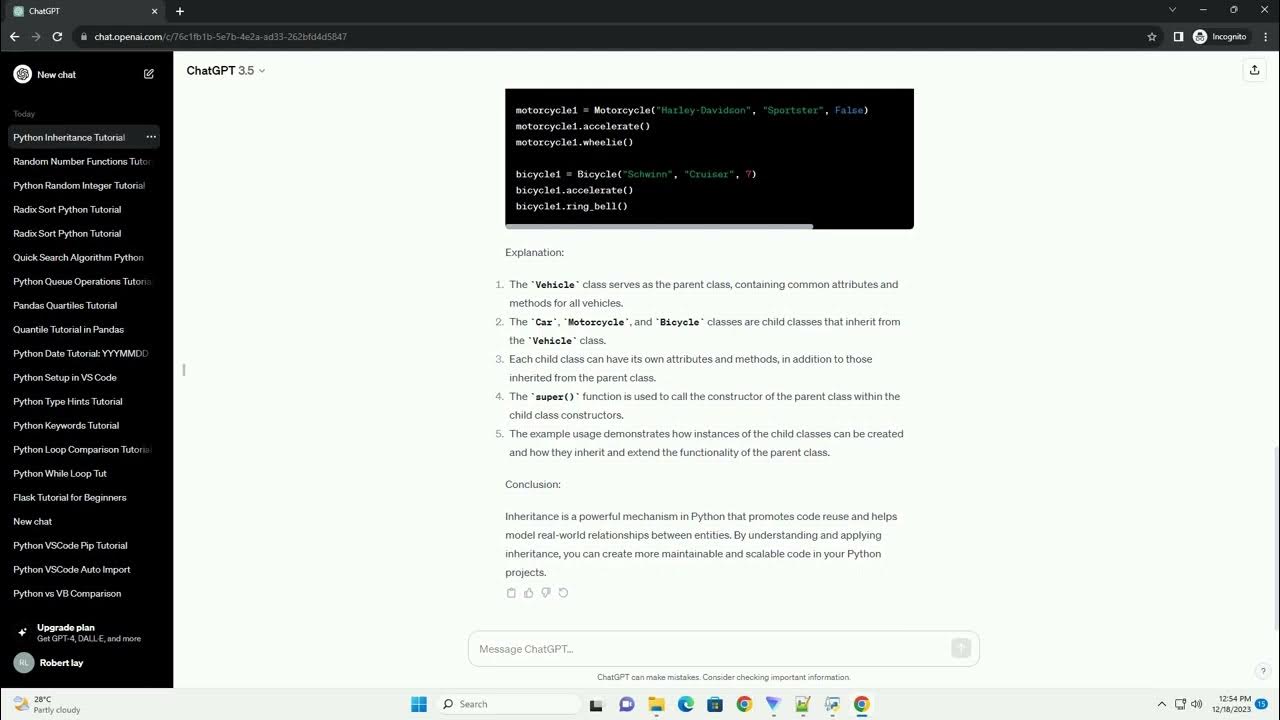Open the Python Queue Operations Tutorial chat
The image size is (1280, 720).
click(x=85, y=281)
